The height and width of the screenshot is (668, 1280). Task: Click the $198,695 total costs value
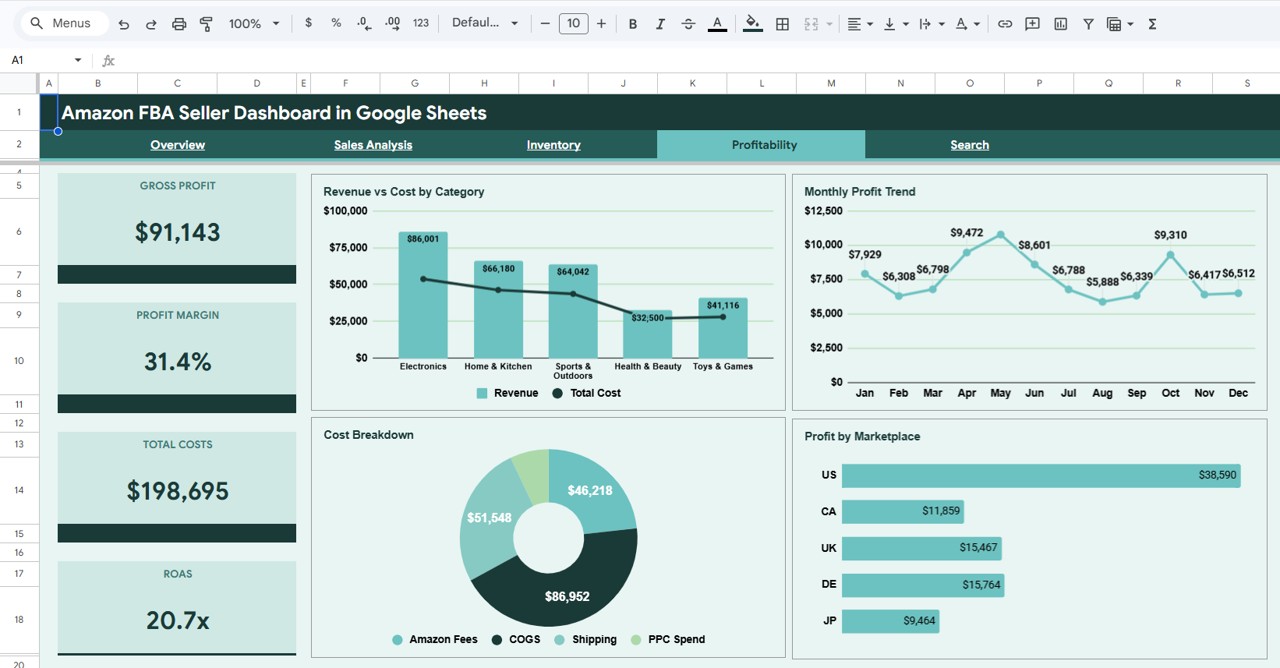pyautogui.click(x=177, y=491)
